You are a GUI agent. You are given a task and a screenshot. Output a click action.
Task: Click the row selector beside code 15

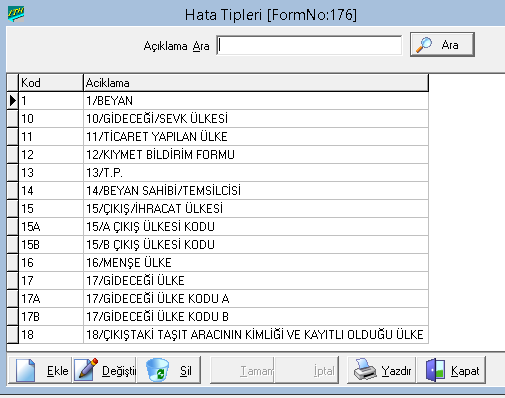tap(12, 209)
